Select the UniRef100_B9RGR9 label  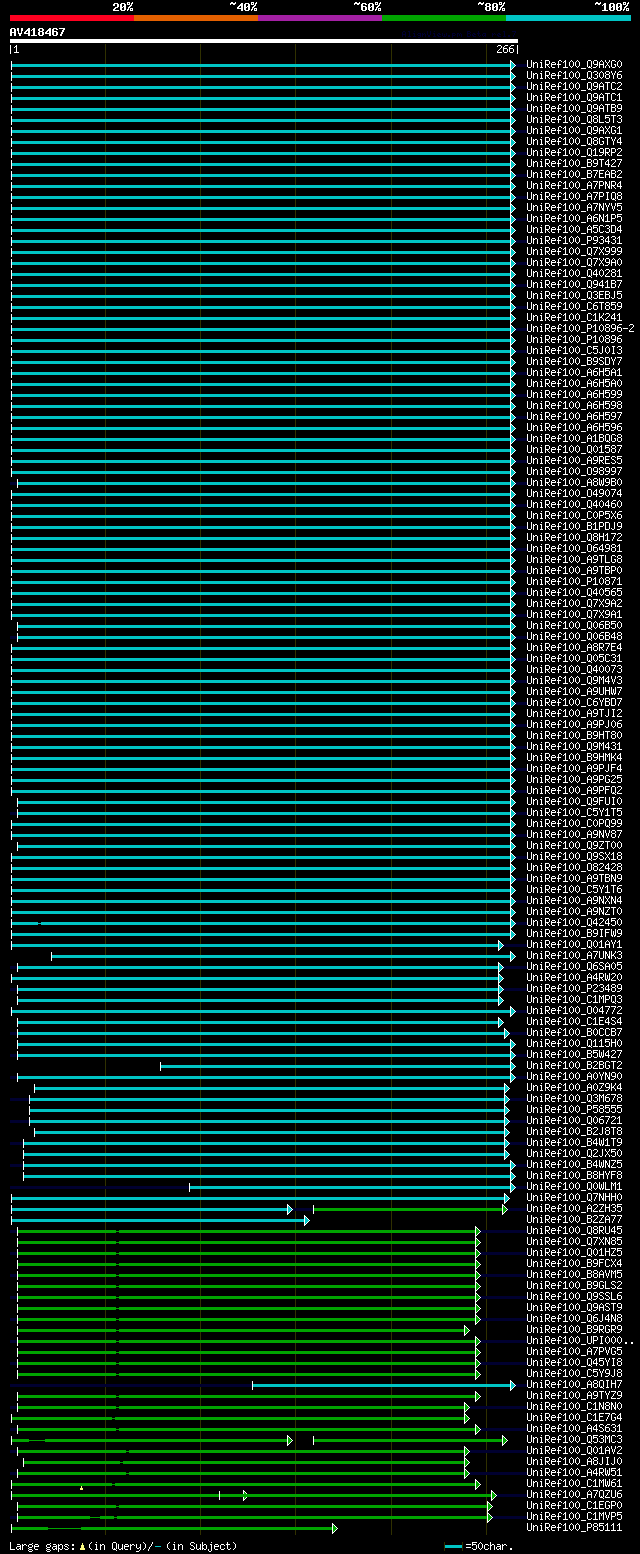point(574,1329)
